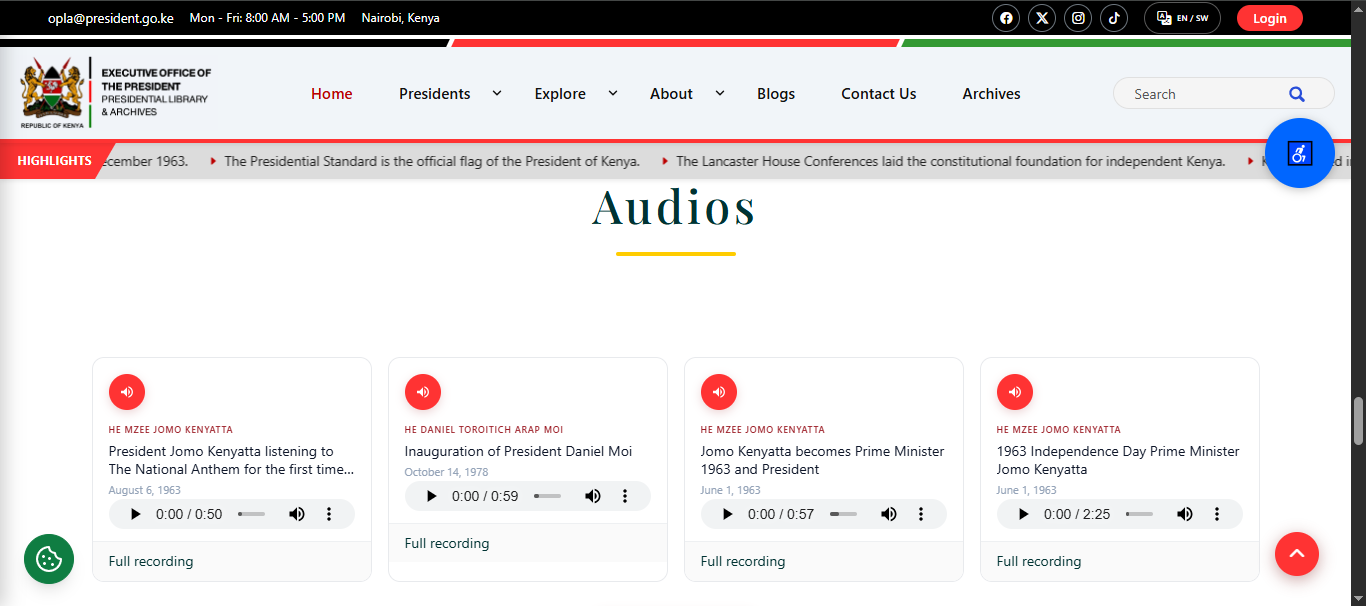Mute the National Anthem audio player
Screen dimensions: 1366x606
click(297, 514)
